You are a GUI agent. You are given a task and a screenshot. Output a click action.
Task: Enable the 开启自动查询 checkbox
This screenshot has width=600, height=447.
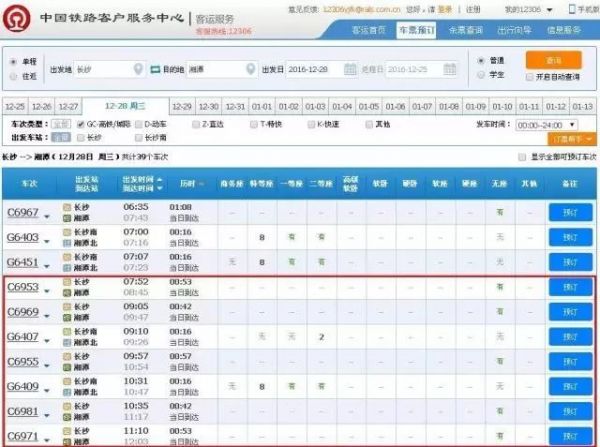click(532, 76)
